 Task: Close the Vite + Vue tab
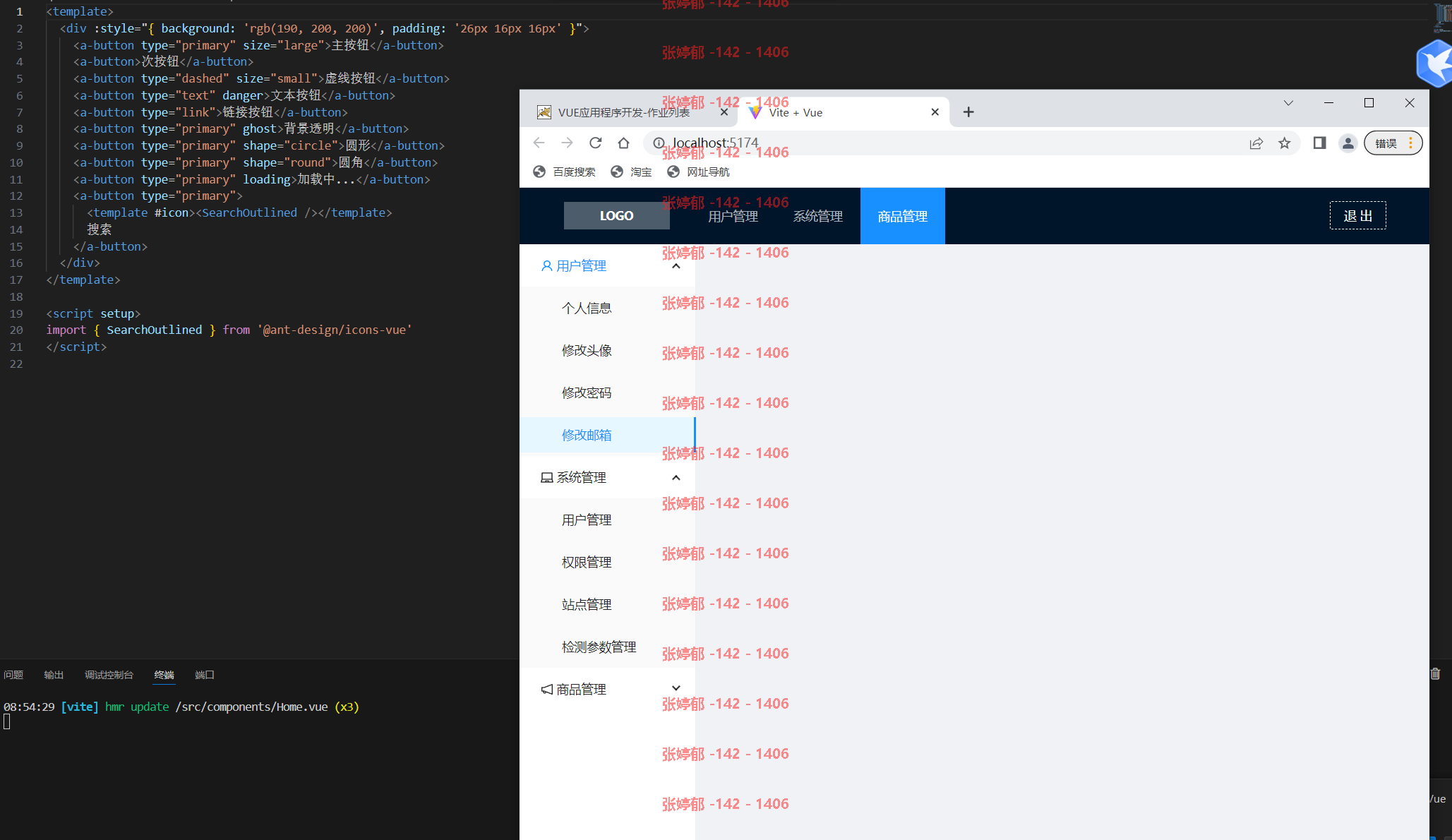coord(935,112)
